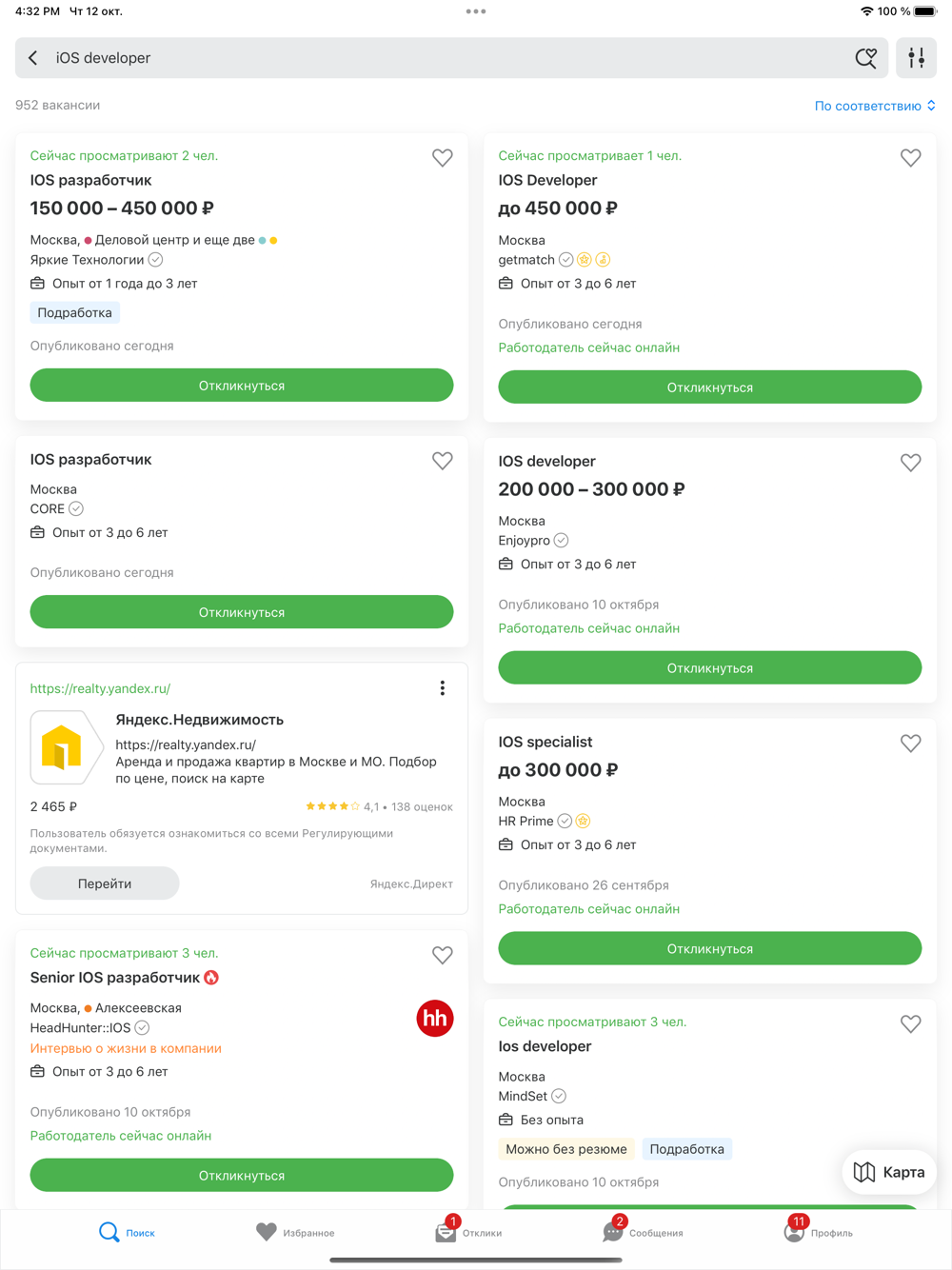Click the verified checkmark next to Яркие Технологии

156,260
